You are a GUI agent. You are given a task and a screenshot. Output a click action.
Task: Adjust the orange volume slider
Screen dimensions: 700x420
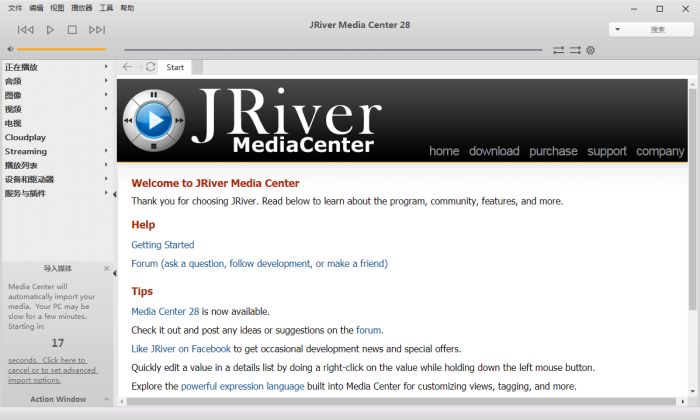click(x=61, y=49)
